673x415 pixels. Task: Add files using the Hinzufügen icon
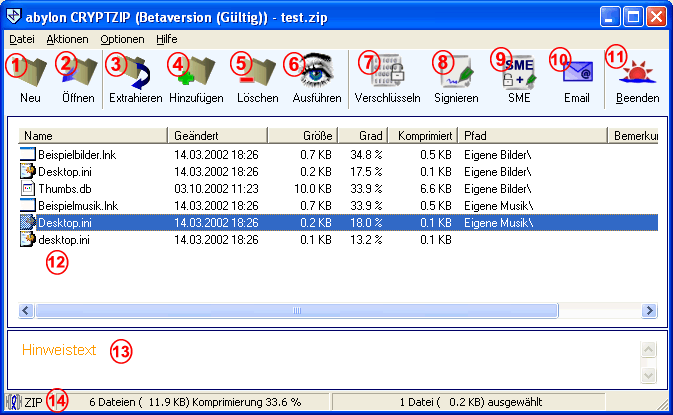[197, 72]
